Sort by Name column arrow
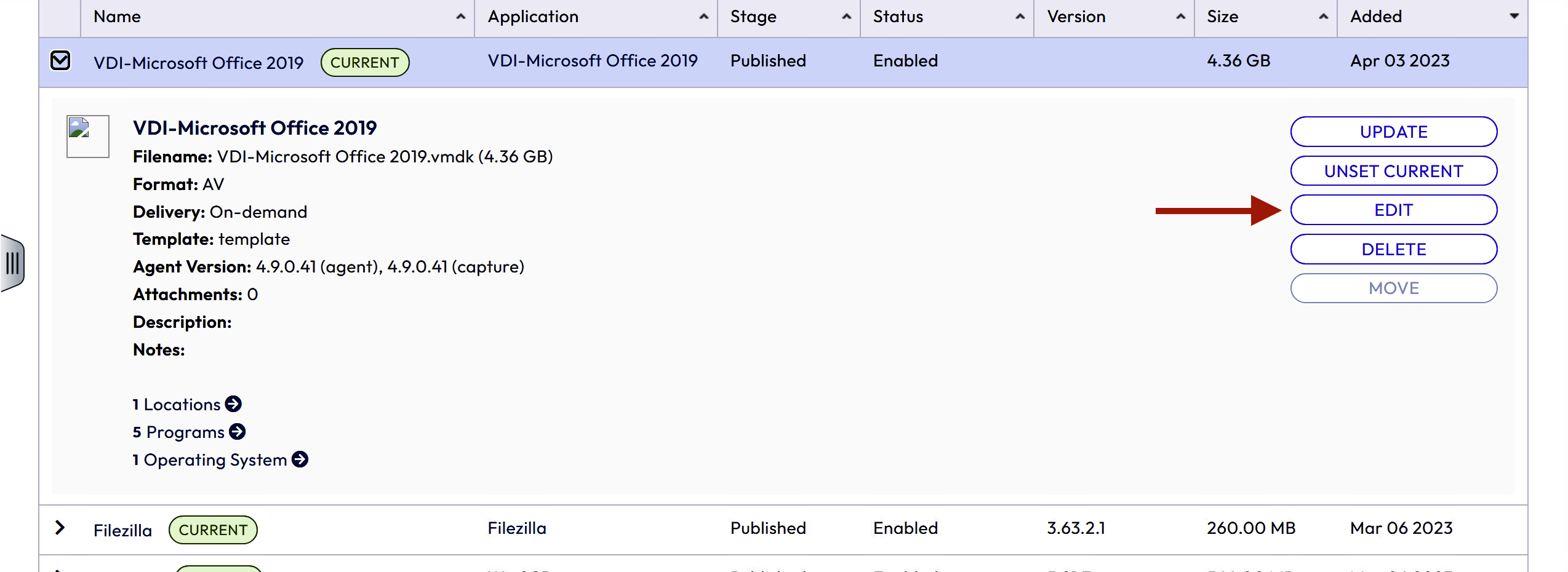The height and width of the screenshot is (572, 1568). pos(460,17)
